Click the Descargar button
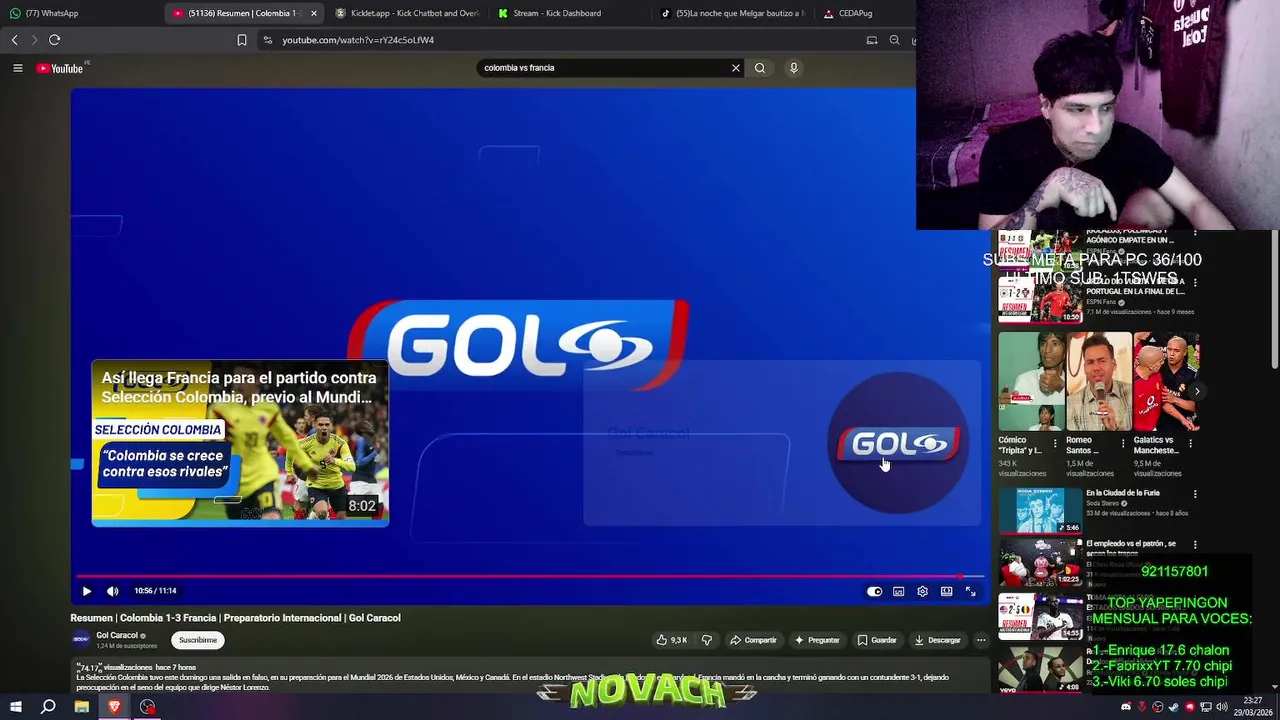The width and height of the screenshot is (1280, 720). coord(937,640)
